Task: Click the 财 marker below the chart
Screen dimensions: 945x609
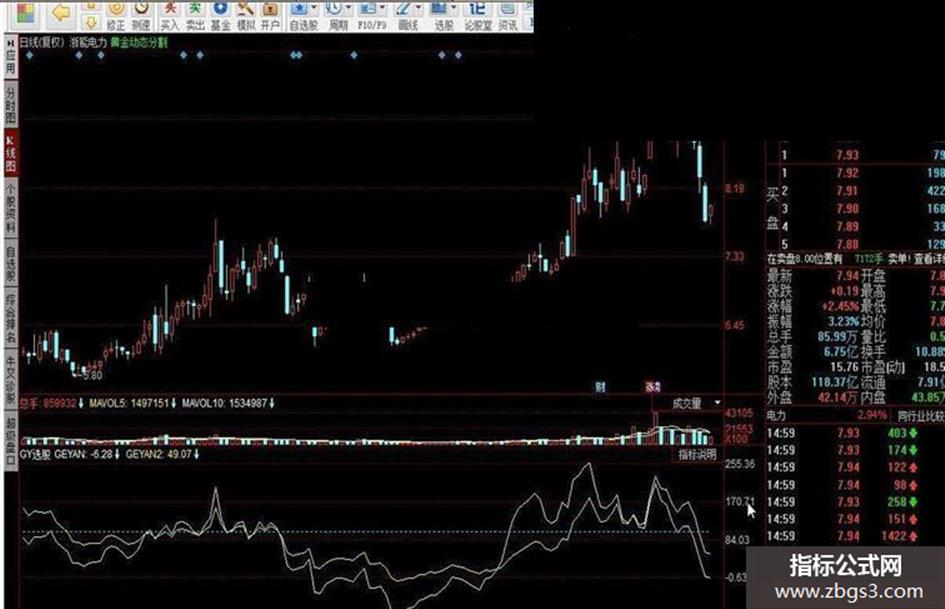Action: click(600, 387)
